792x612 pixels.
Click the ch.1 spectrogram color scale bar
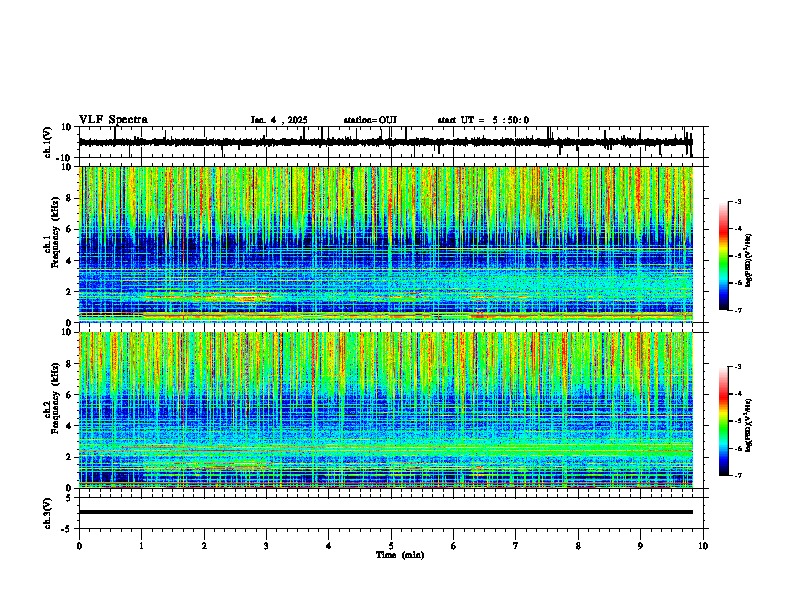point(724,256)
